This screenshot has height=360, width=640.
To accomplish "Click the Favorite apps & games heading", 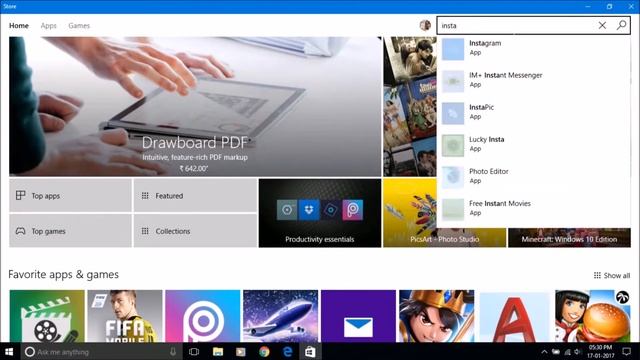I will tap(63, 275).
